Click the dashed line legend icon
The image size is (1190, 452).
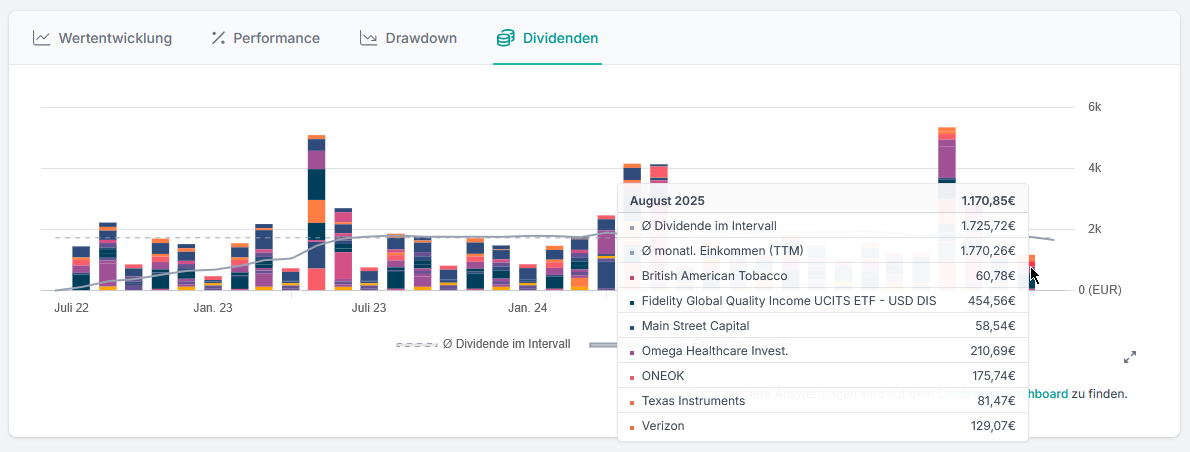[x=415, y=344]
